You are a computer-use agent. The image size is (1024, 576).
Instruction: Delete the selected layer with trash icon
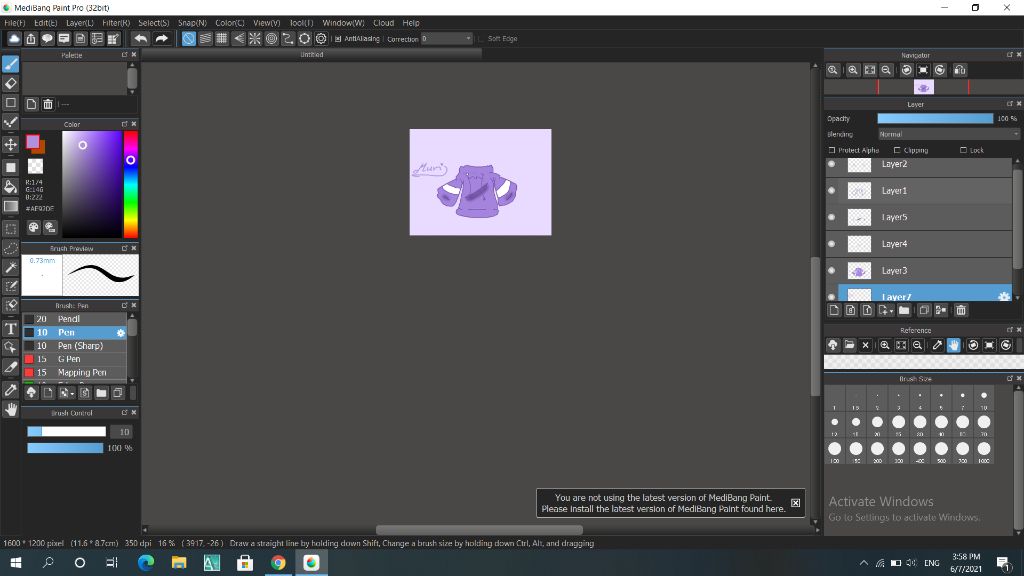tap(961, 310)
